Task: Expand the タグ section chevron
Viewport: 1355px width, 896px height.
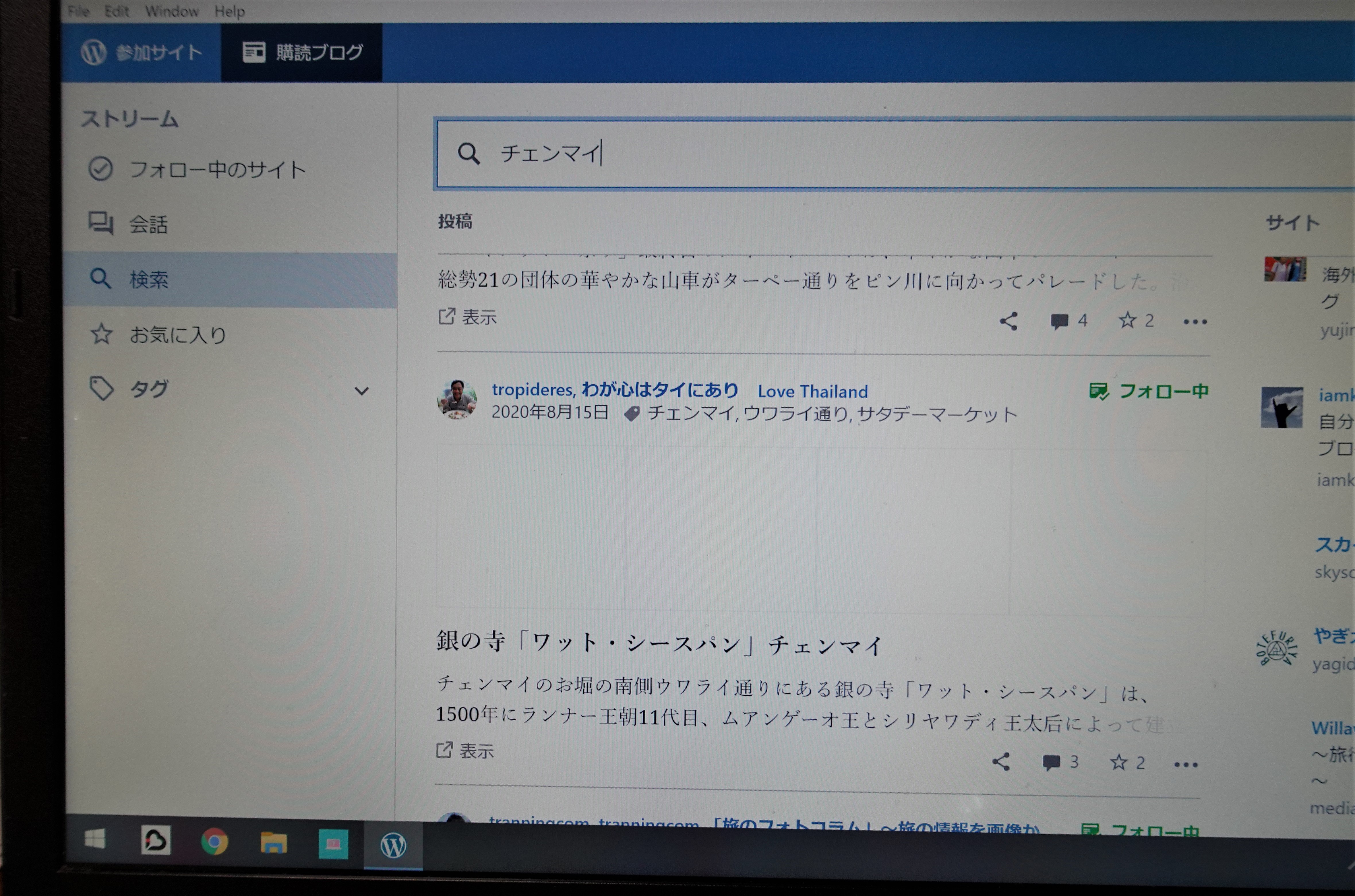Action: (x=361, y=391)
